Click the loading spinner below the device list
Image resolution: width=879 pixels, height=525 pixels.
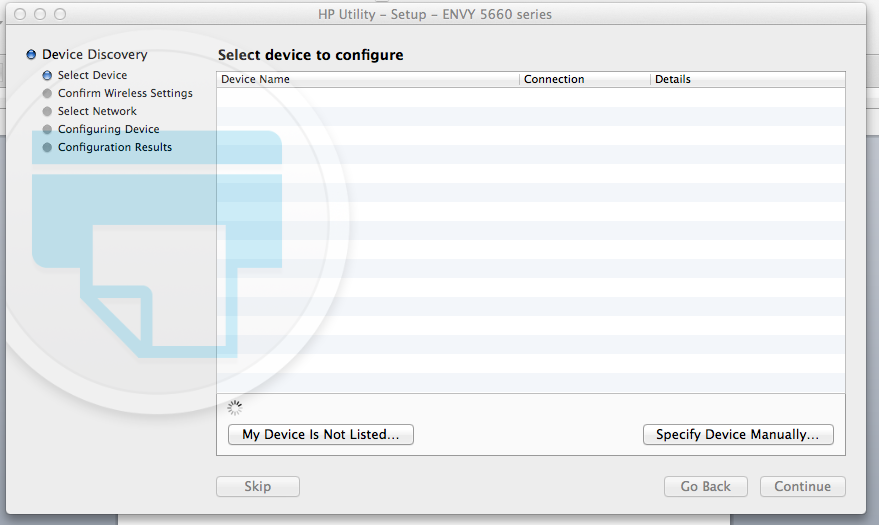235,407
